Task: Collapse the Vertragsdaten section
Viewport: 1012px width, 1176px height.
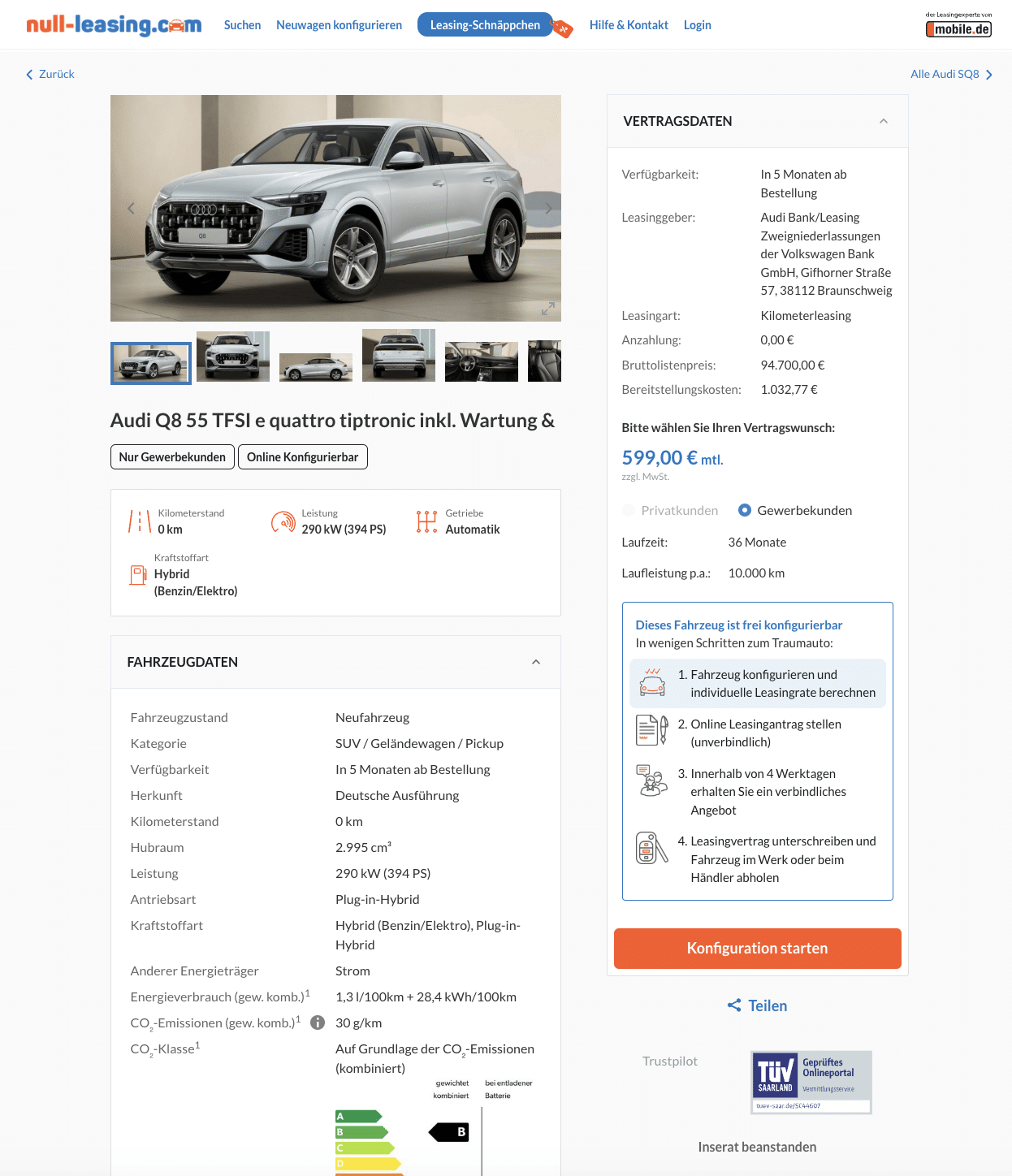Action: click(x=884, y=121)
